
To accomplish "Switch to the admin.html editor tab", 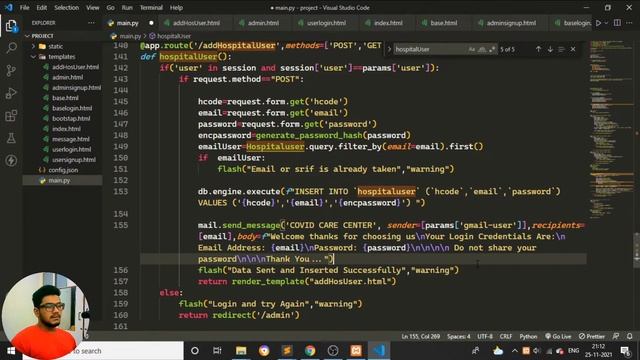I will [x=263, y=23].
